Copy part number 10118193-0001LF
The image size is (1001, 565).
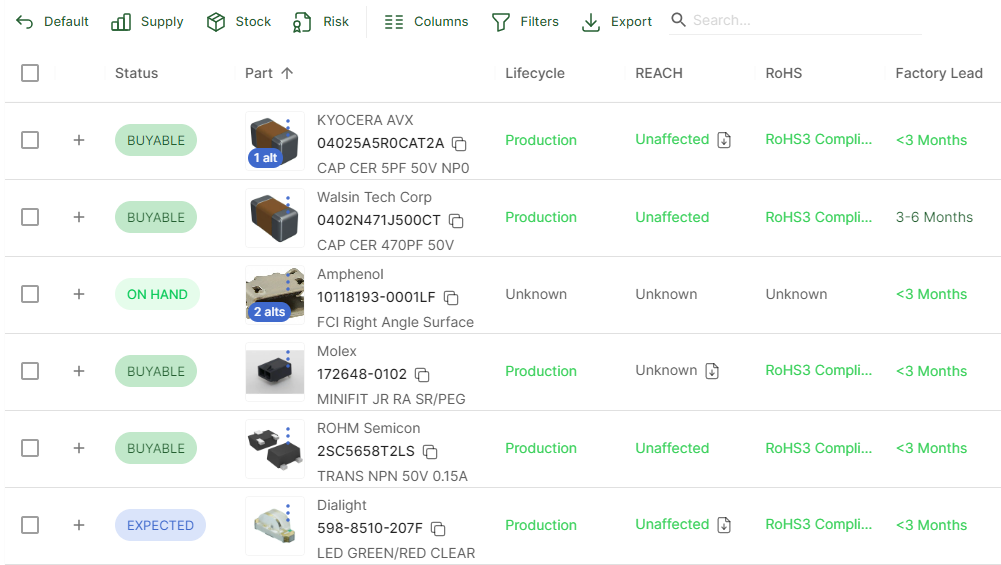coord(451,298)
